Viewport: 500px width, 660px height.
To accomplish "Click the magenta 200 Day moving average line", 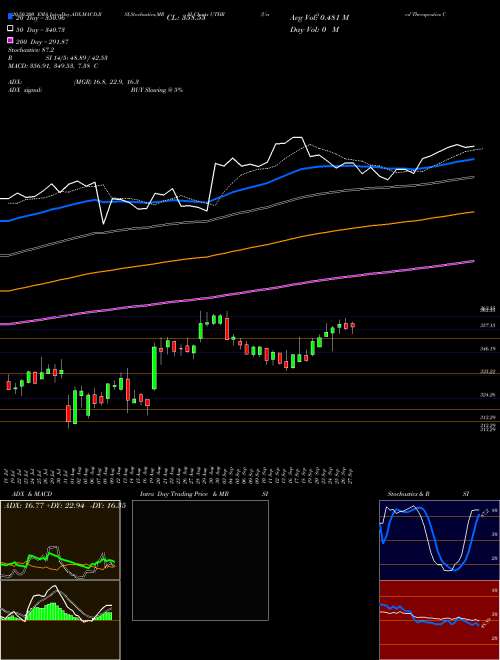I will point(236,295).
